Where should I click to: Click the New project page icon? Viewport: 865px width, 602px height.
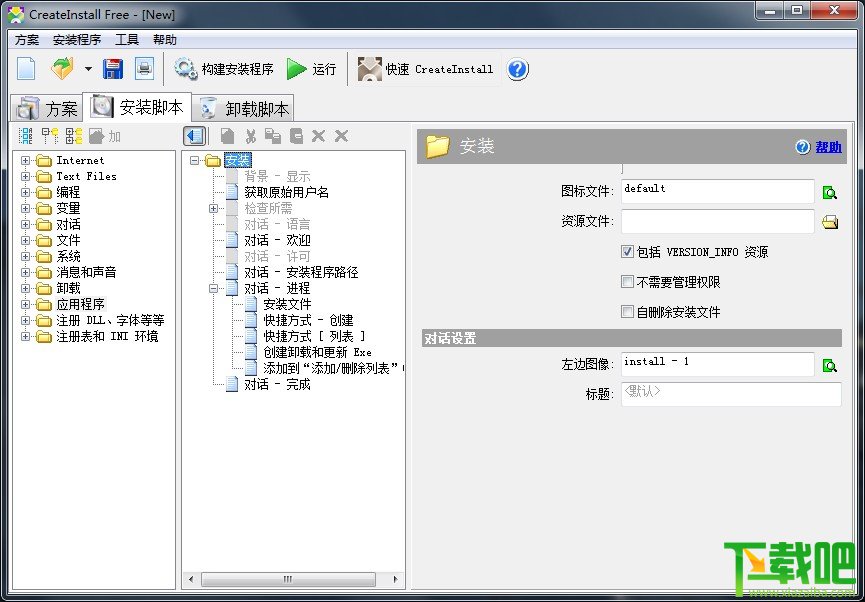pos(26,69)
